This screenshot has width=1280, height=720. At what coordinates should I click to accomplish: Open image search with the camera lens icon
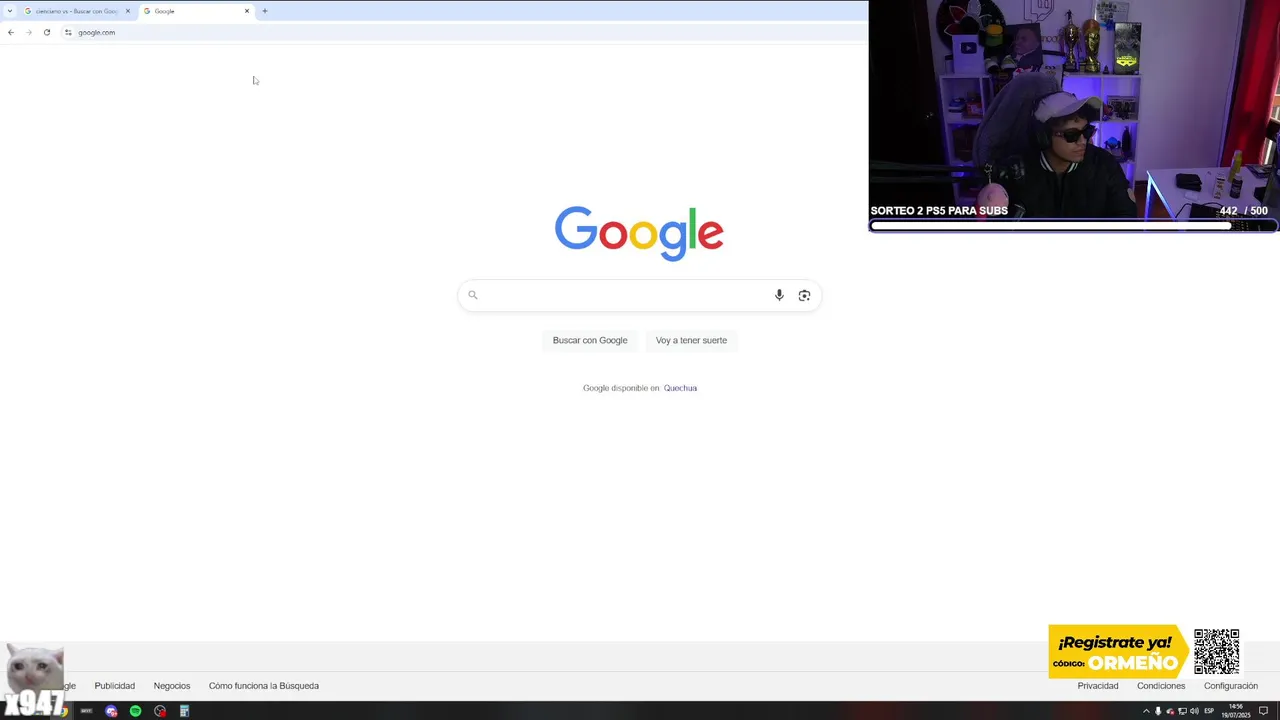(804, 295)
